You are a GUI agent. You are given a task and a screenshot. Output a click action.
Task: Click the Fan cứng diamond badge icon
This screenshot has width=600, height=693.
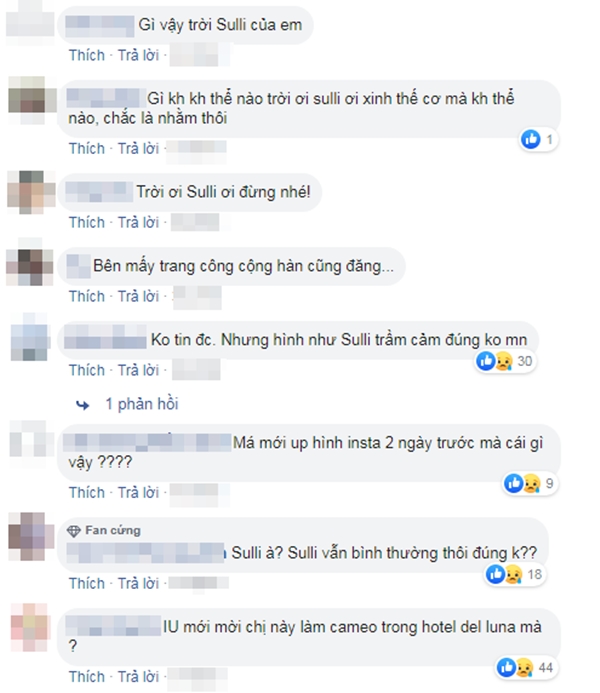[x=73, y=531]
